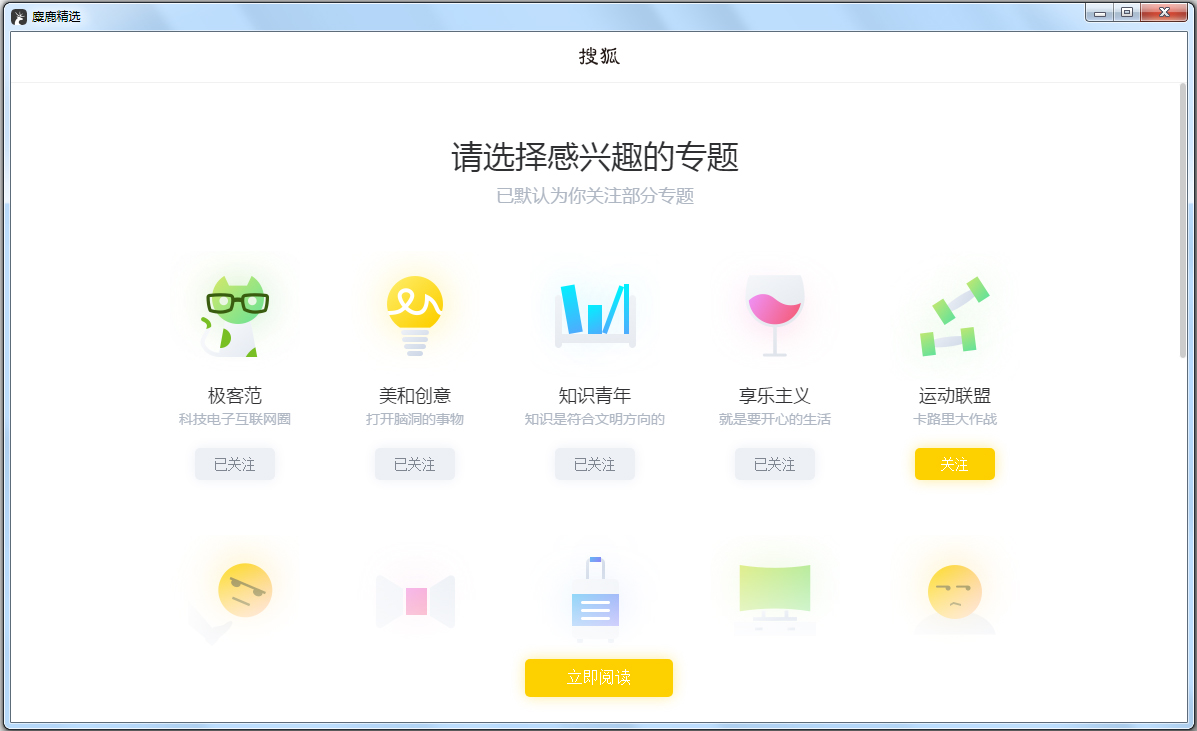Click the 极客范 cat with glasses icon

click(234, 316)
